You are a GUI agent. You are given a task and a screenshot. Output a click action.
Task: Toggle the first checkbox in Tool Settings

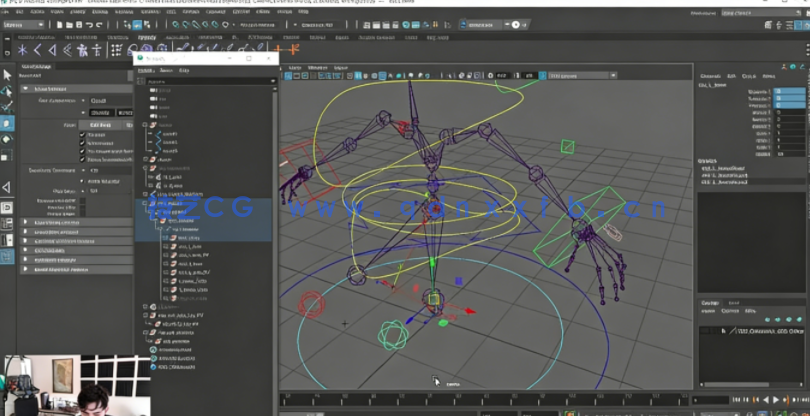click(83, 134)
